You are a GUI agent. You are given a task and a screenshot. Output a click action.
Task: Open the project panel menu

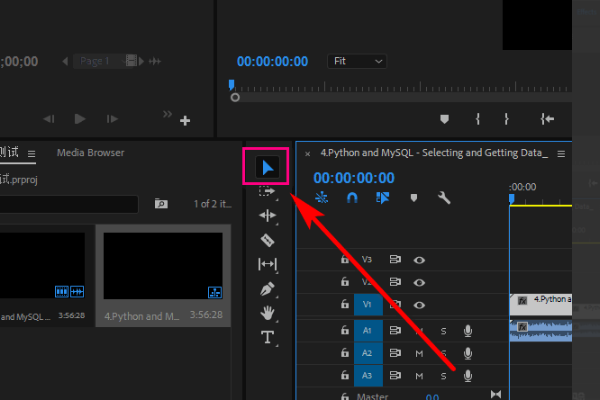(x=31, y=154)
